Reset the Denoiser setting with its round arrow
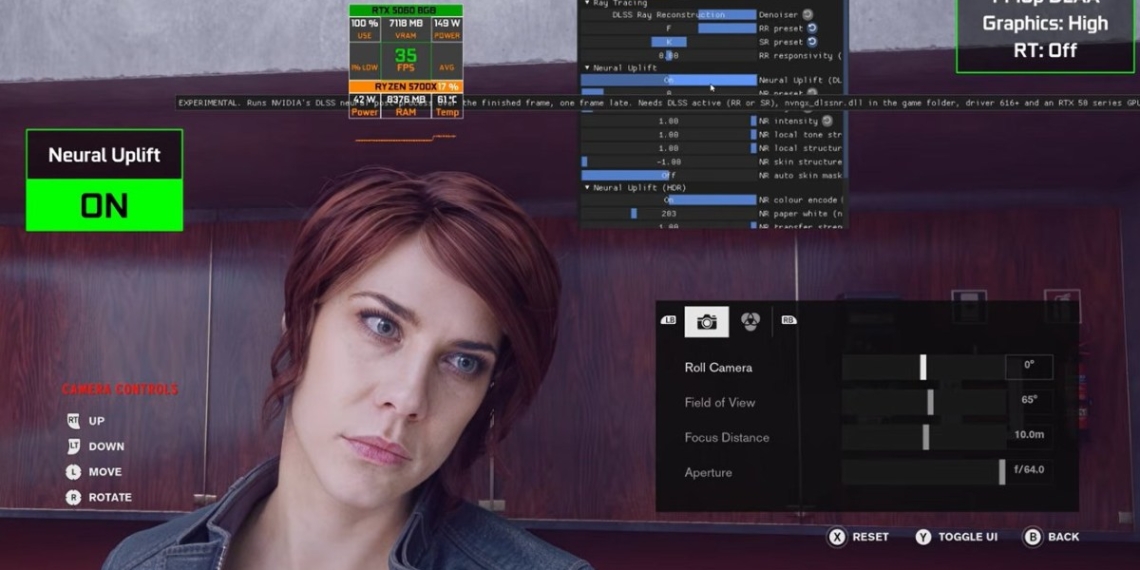This screenshot has width=1140, height=570. 807,15
